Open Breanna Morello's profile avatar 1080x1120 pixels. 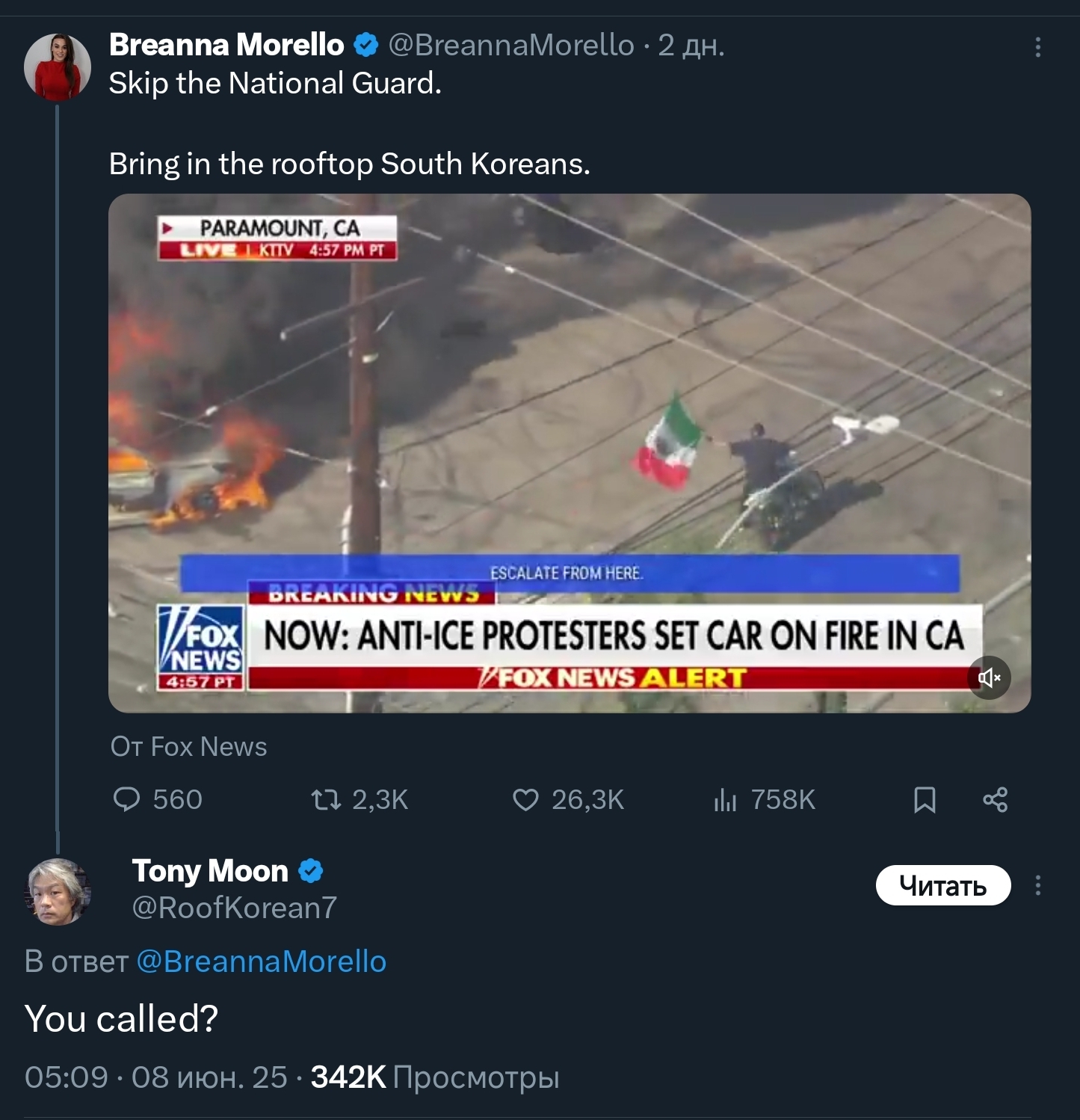click(x=58, y=67)
